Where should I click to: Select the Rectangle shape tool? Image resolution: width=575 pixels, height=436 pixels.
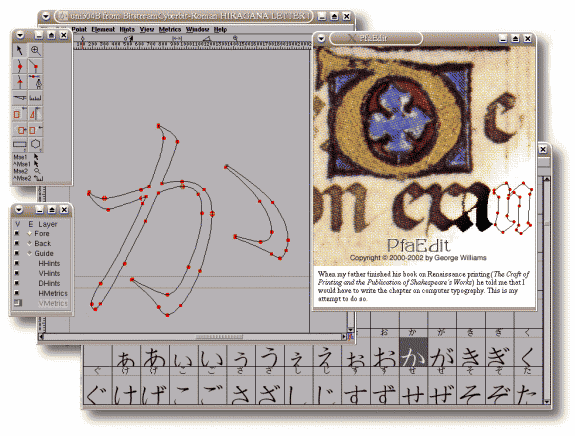[19, 144]
